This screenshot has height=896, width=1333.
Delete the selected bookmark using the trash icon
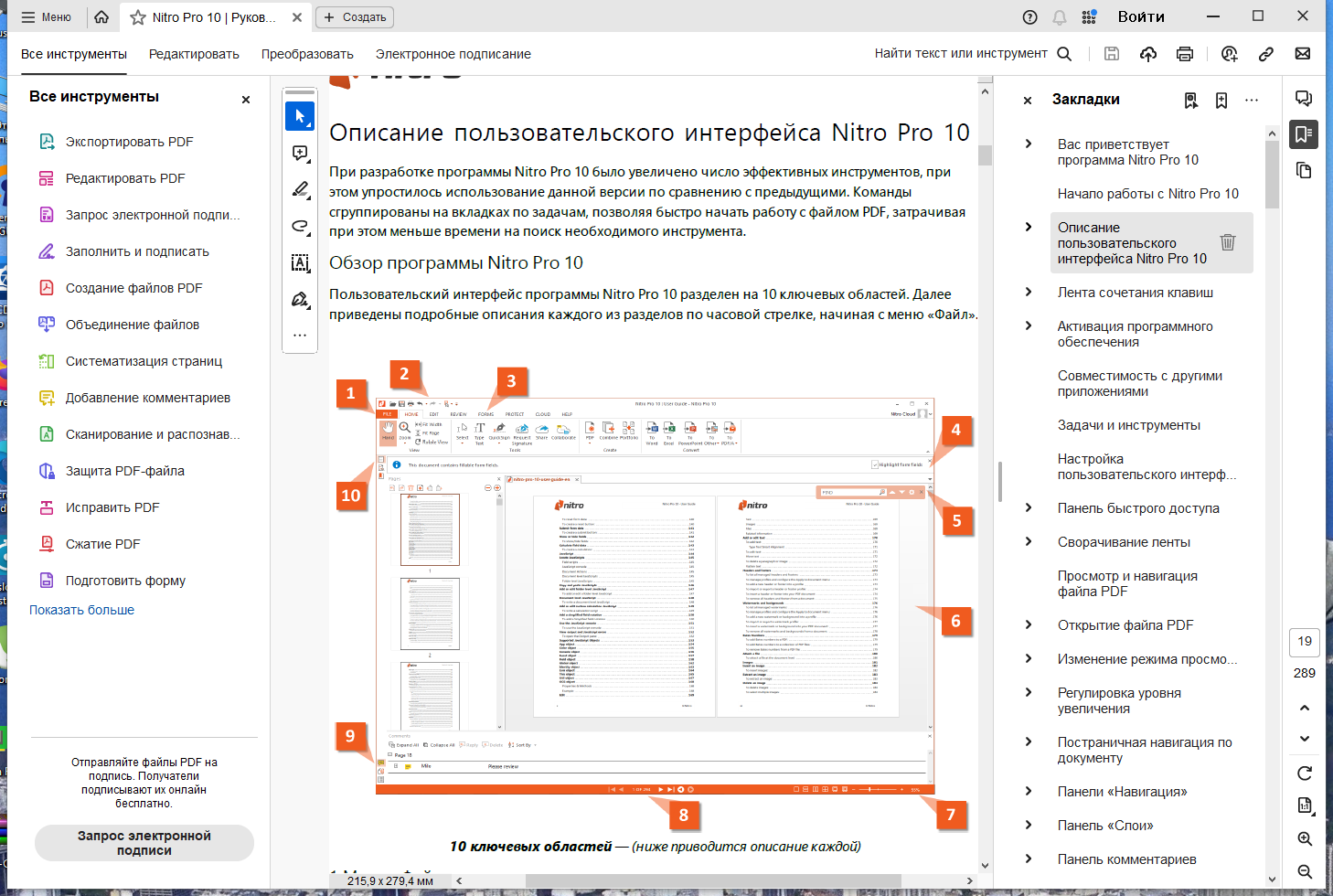1229,242
